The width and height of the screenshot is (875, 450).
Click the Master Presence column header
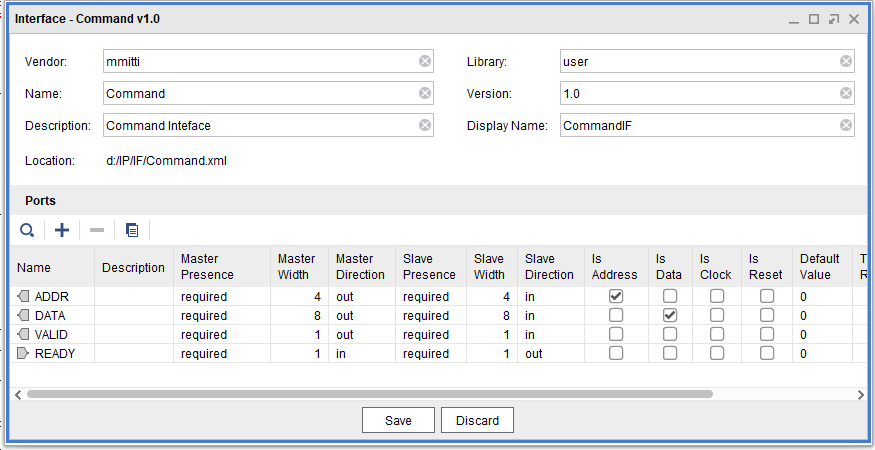(x=222, y=267)
